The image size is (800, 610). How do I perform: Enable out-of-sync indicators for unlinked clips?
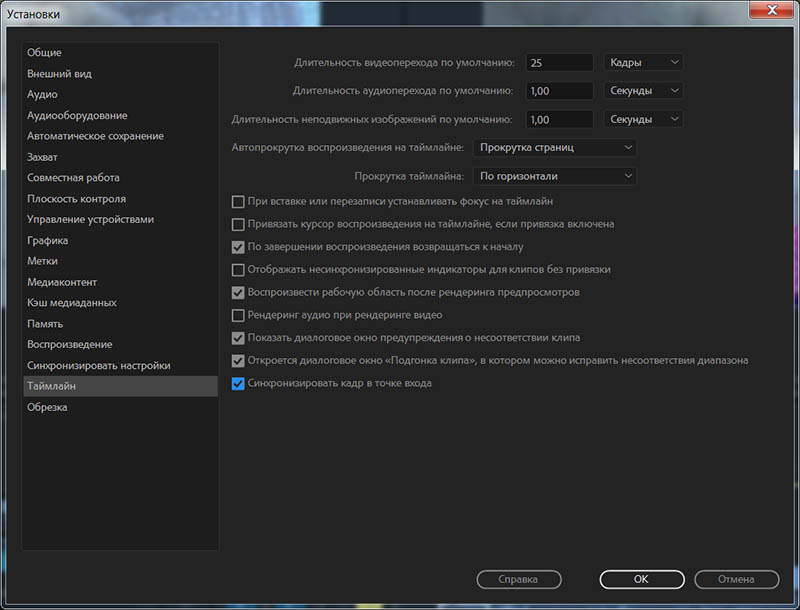coord(238,270)
